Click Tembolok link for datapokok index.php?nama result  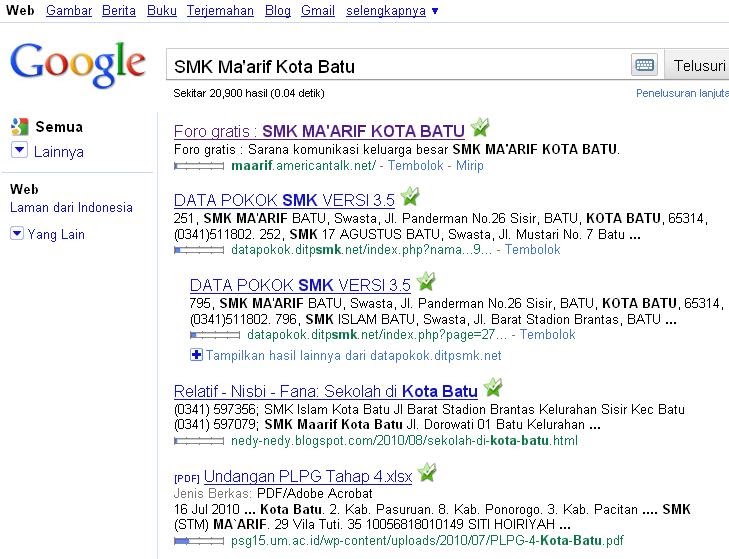click(532, 250)
